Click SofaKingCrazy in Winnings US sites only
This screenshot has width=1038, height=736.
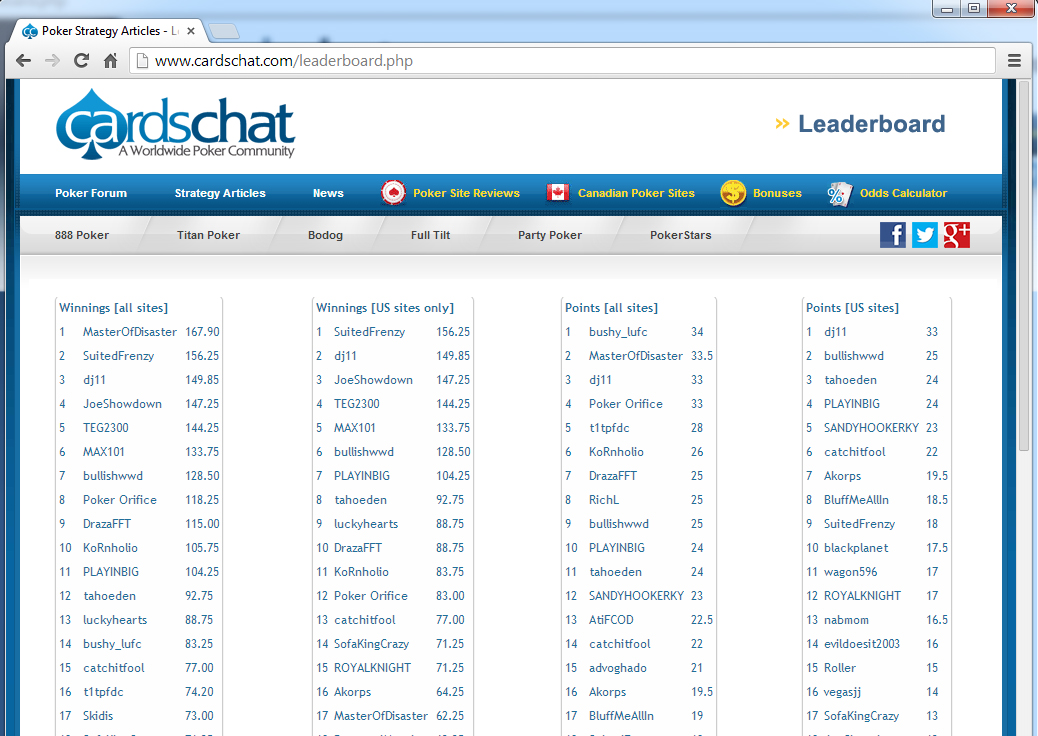tap(371, 644)
